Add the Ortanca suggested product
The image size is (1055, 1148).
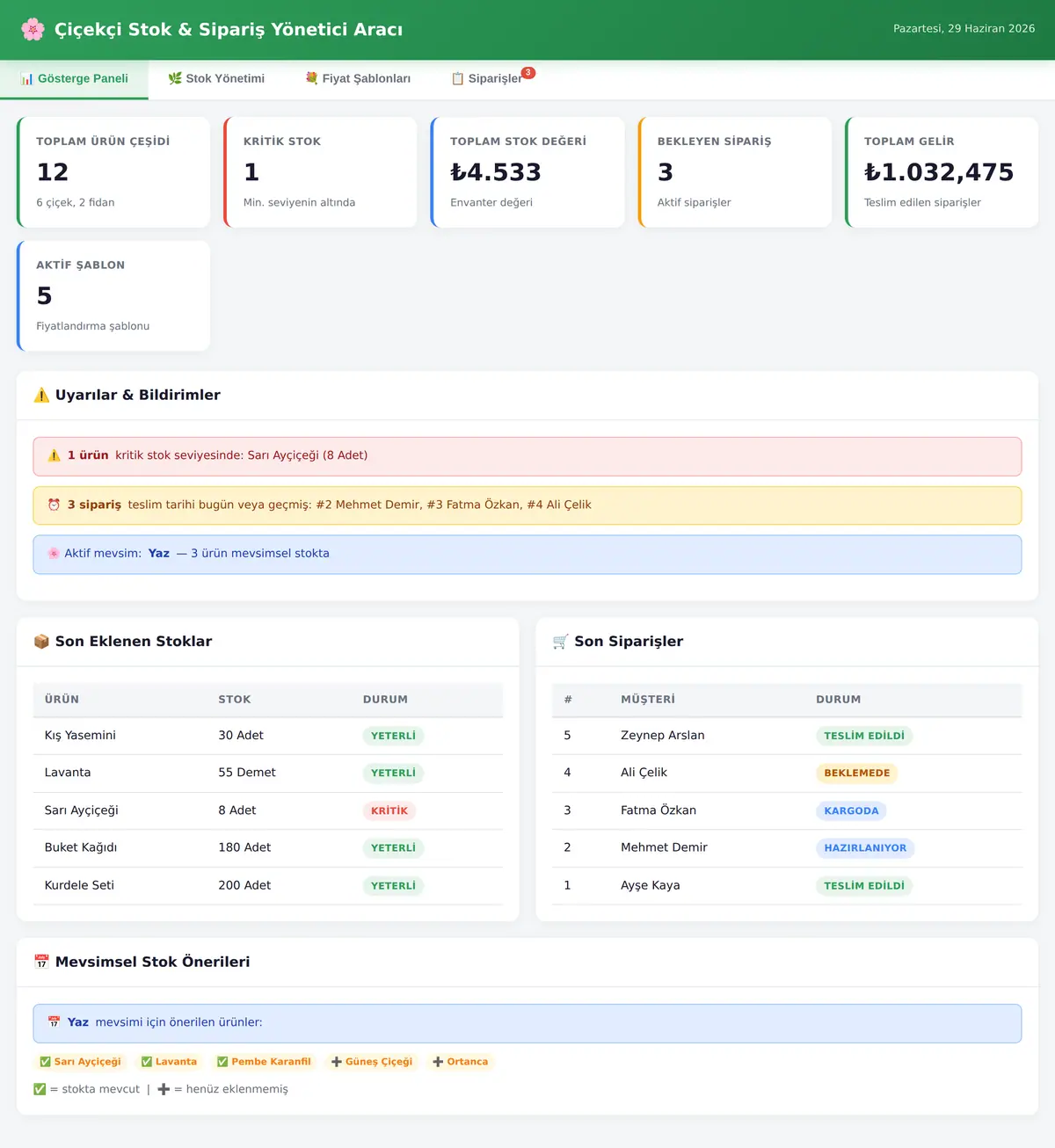pyautogui.click(x=460, y=1062)
